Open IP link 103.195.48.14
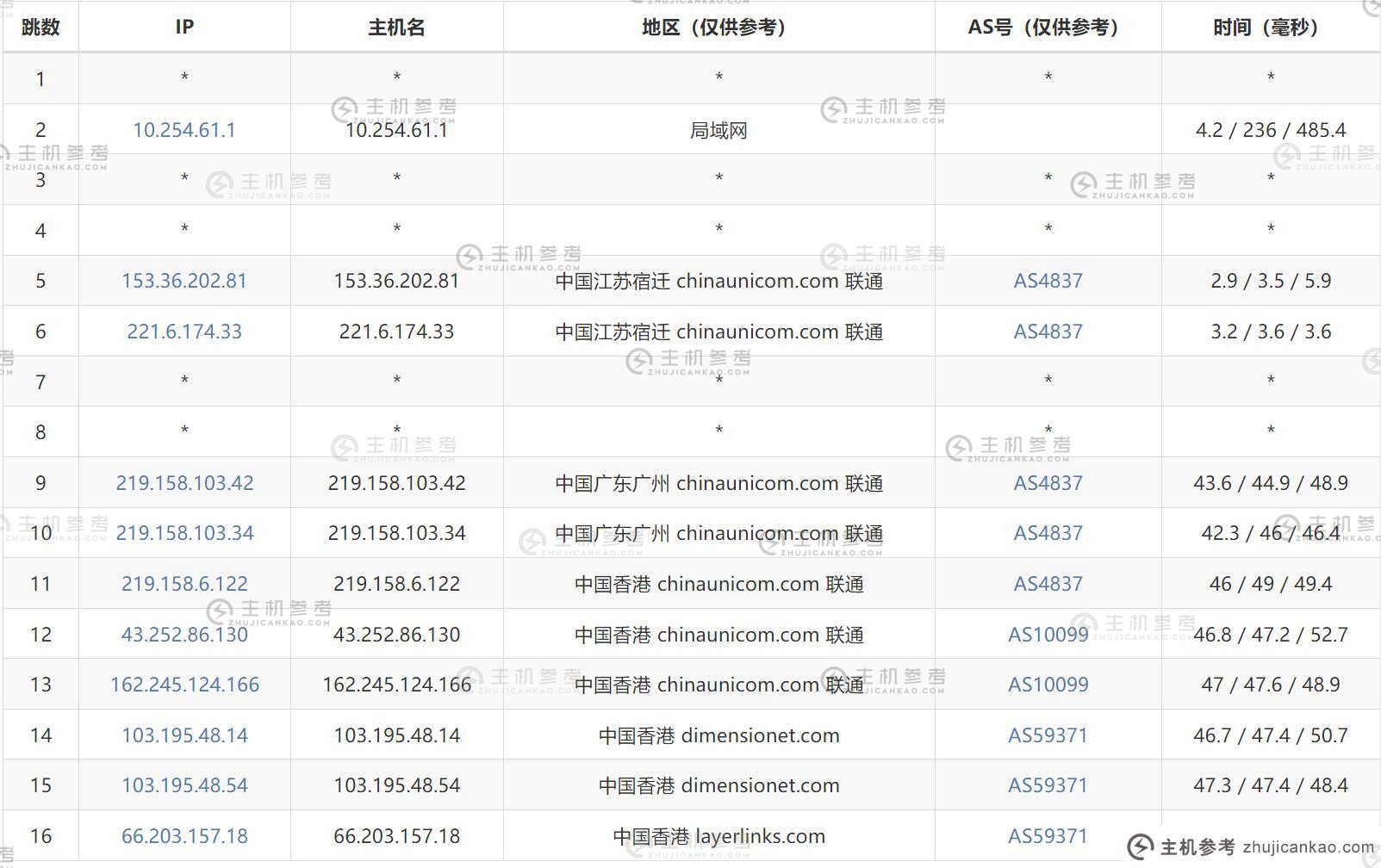 (184, 735)
